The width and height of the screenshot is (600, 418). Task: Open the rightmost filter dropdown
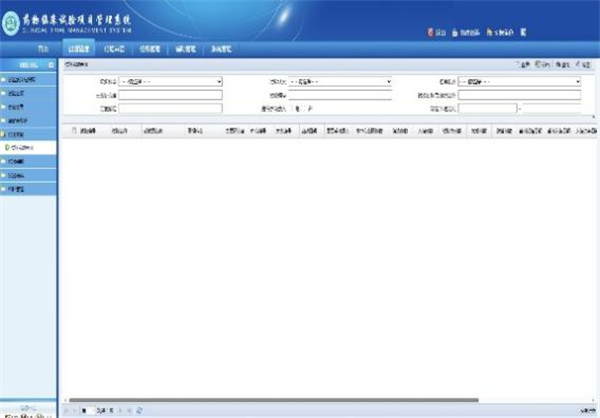pyautogui.click(x=518, y=82)
